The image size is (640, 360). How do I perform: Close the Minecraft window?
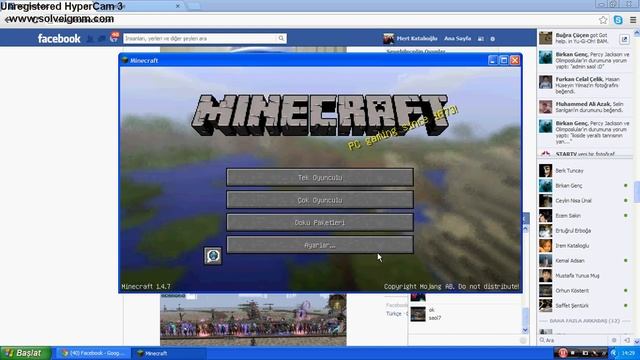[x=515, y=60]
